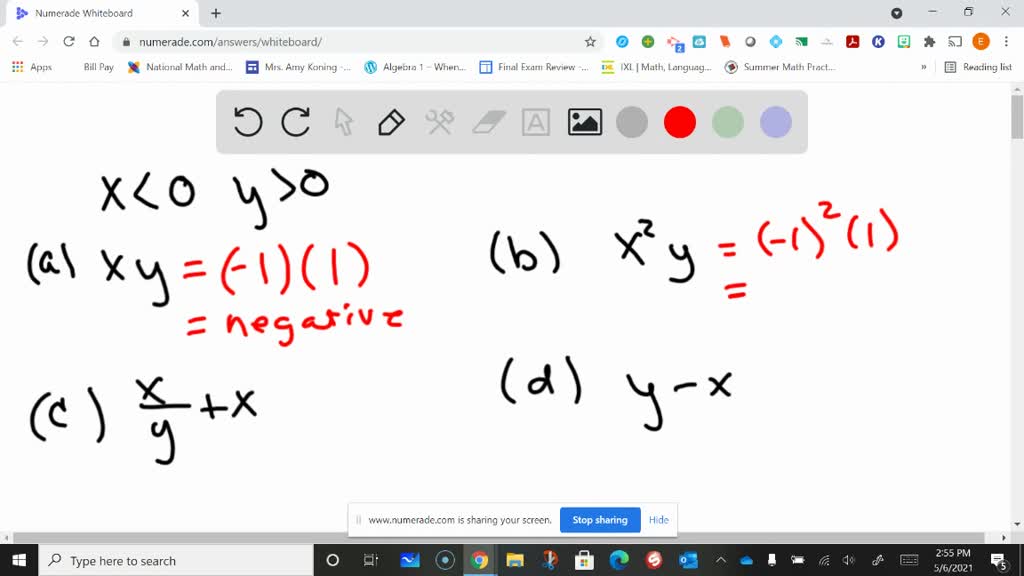The width and height of the screenshot is (1024, 576).
Task: Open a new browser tab
Action: [216, 13]
